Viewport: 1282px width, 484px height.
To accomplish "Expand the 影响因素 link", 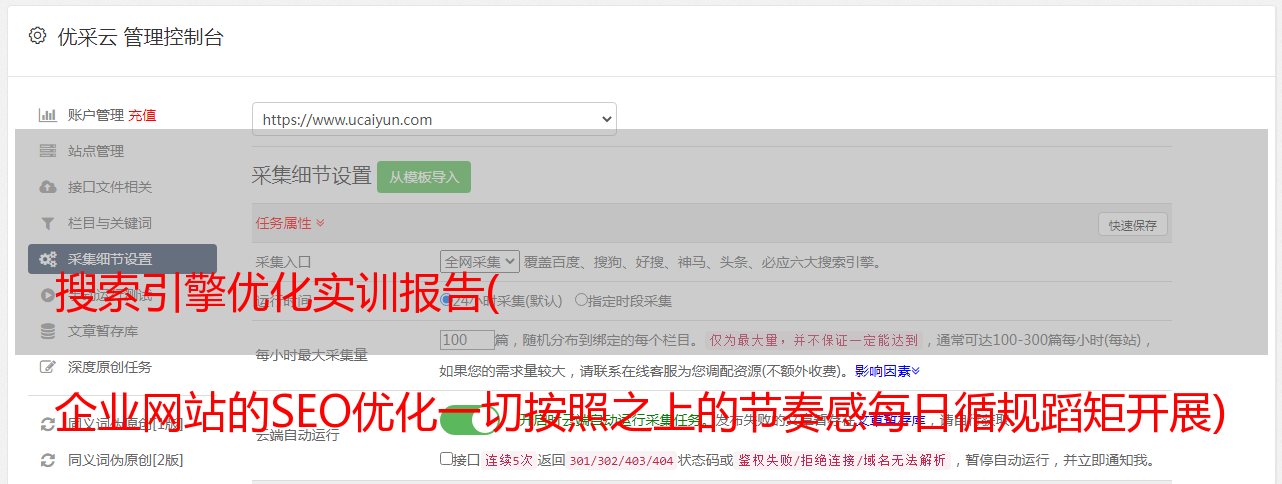I will (887, 371).
